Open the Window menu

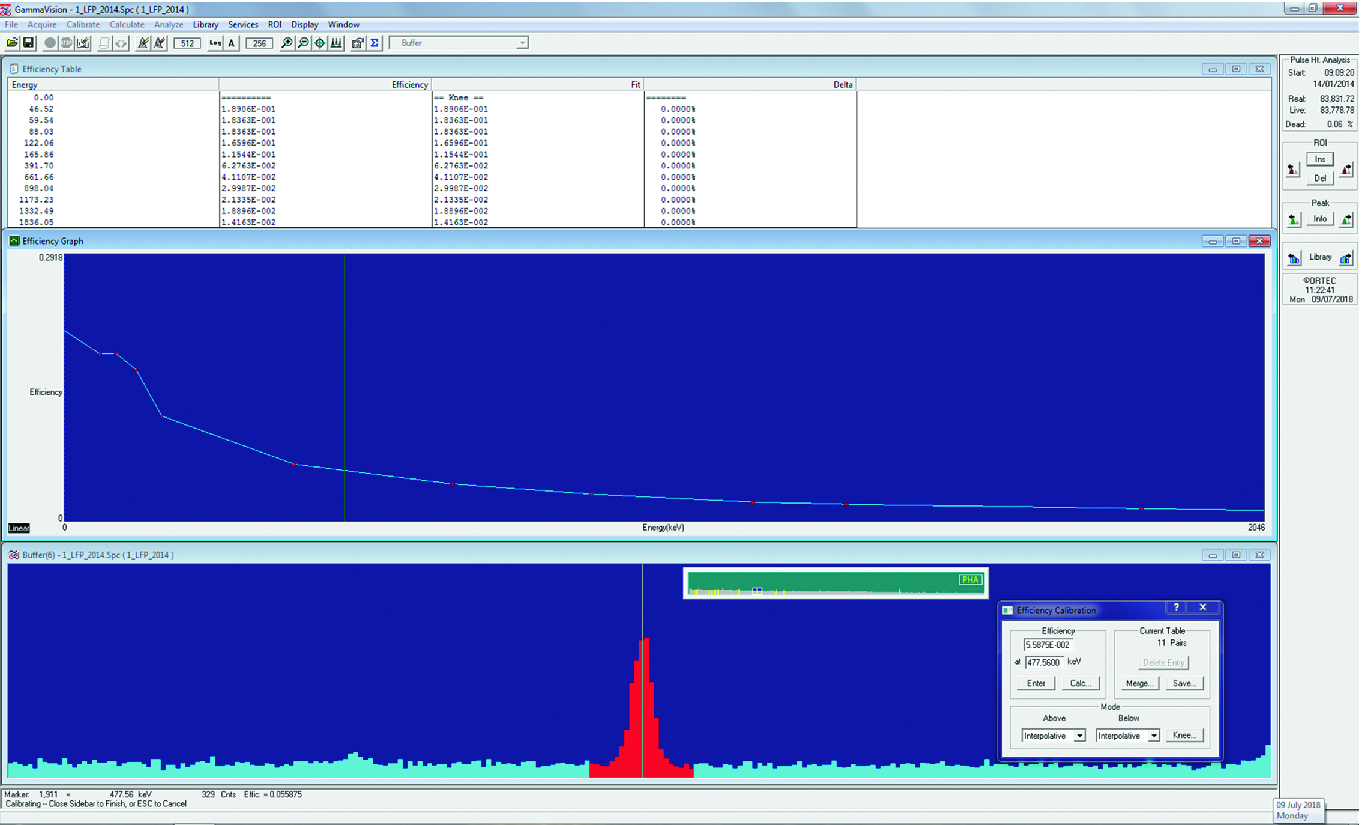coord(344,24)
